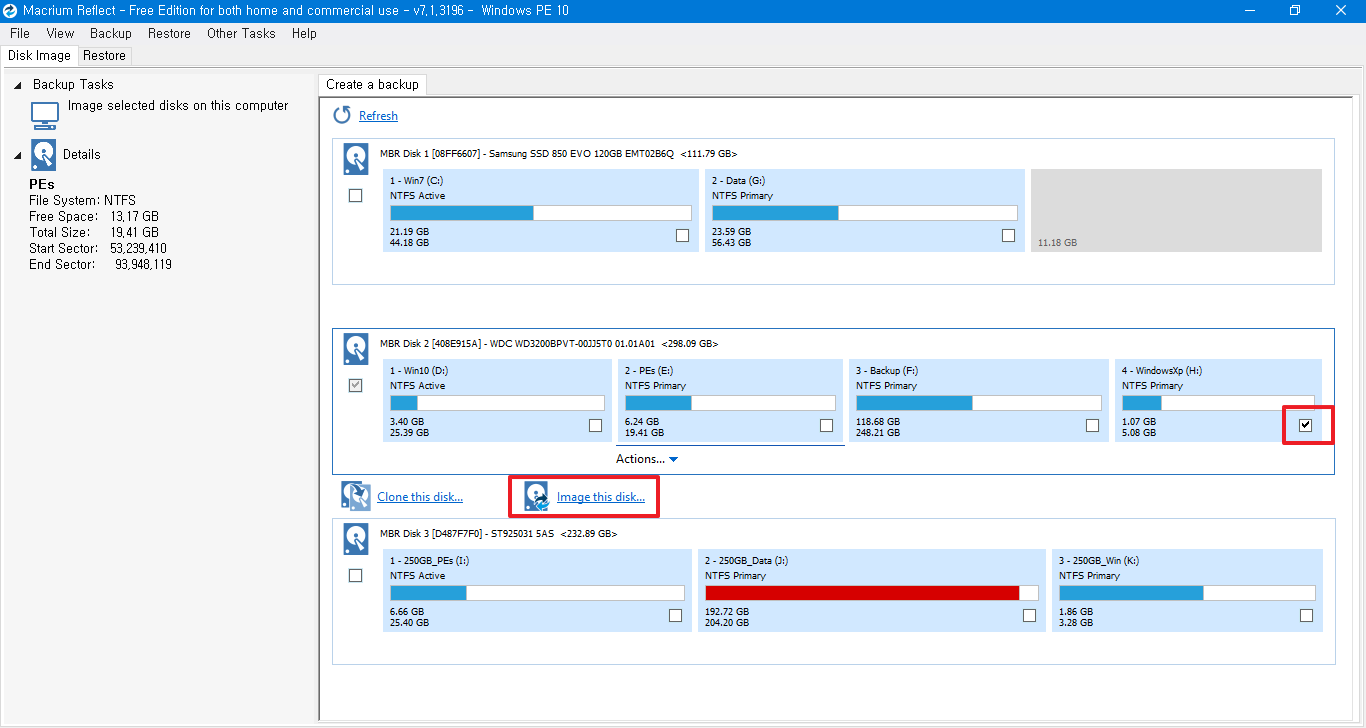Click the MBR Disk 3 ST925031 header text
This screenshot has width=1366, height=728.
499,534
